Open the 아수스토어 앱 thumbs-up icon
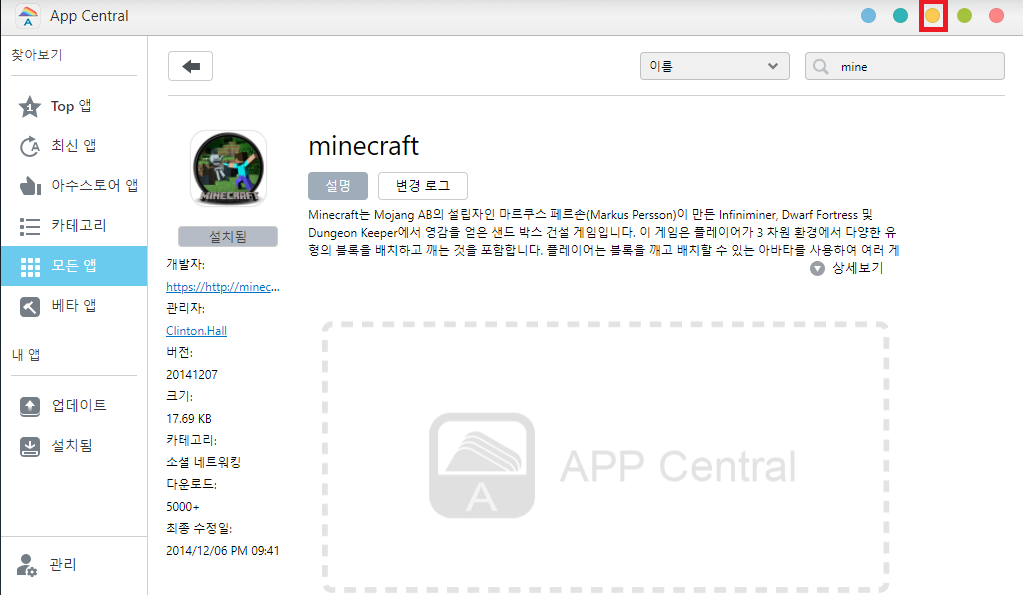The height and width of the screenshot is (595, 1023). (30, 186)
